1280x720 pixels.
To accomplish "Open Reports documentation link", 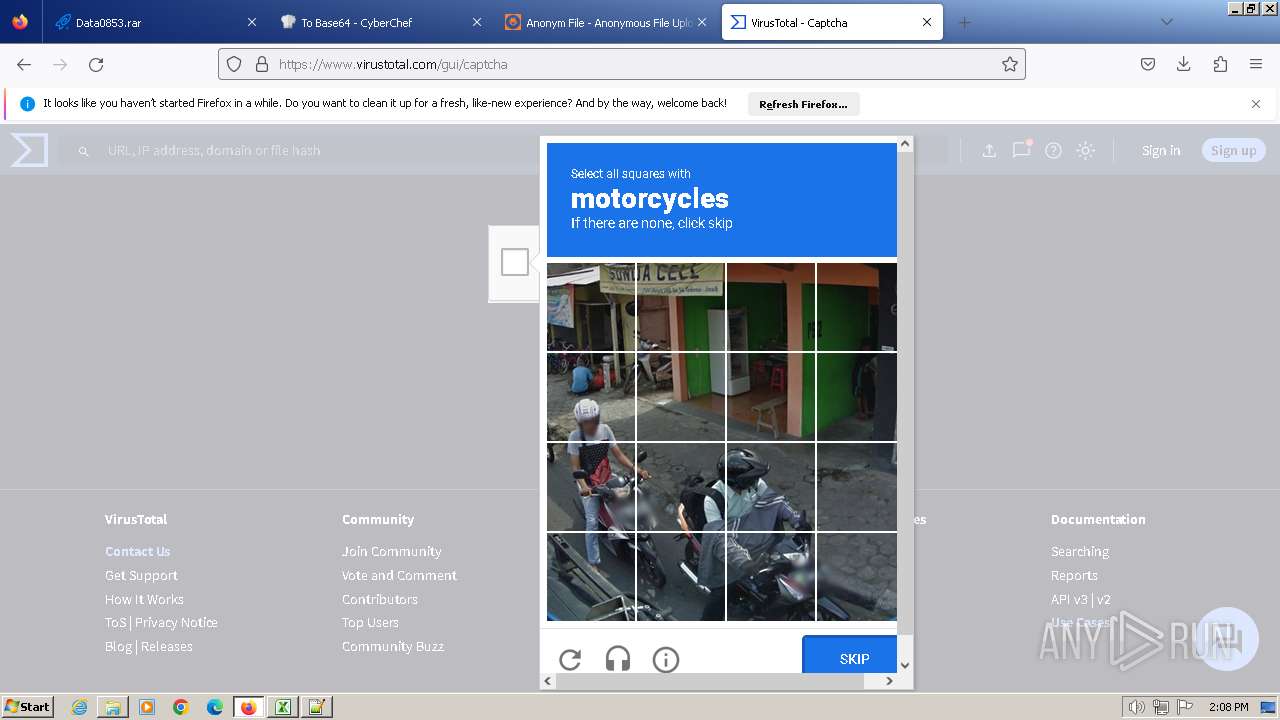I will (1074, 575).
